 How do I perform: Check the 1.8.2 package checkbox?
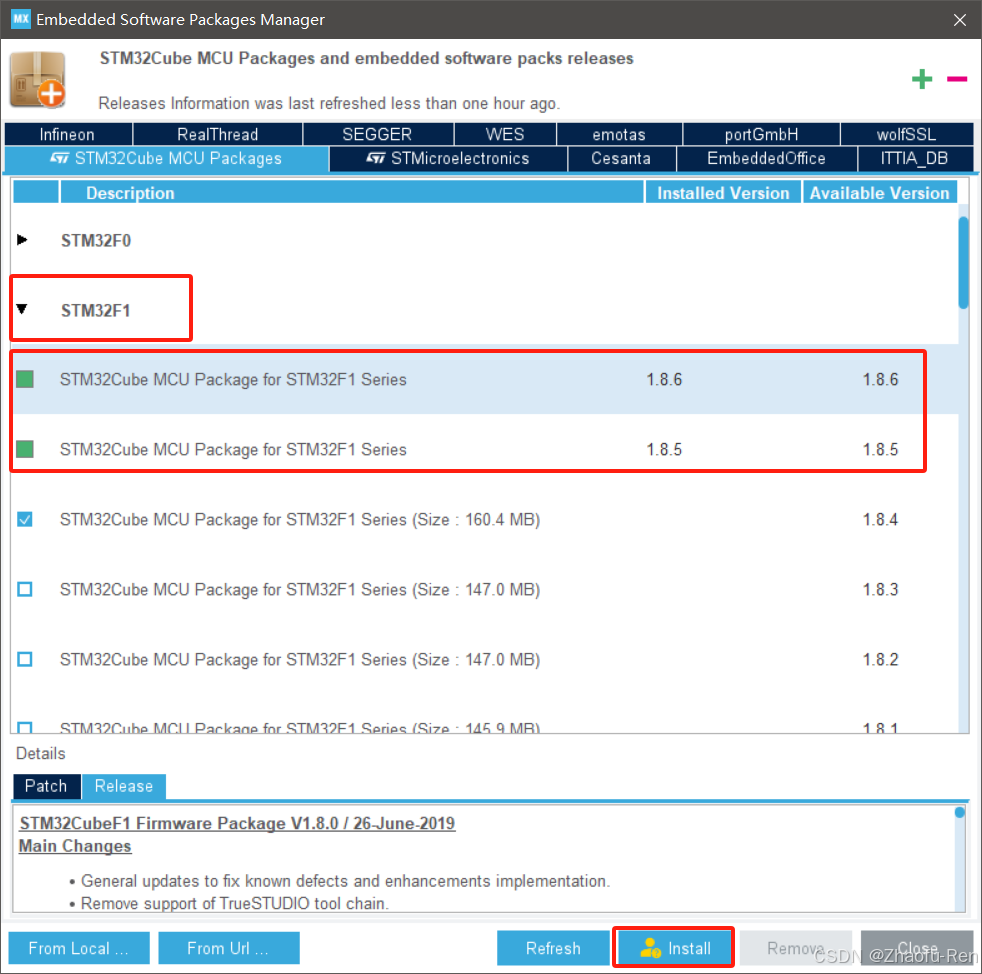point(25,660)
